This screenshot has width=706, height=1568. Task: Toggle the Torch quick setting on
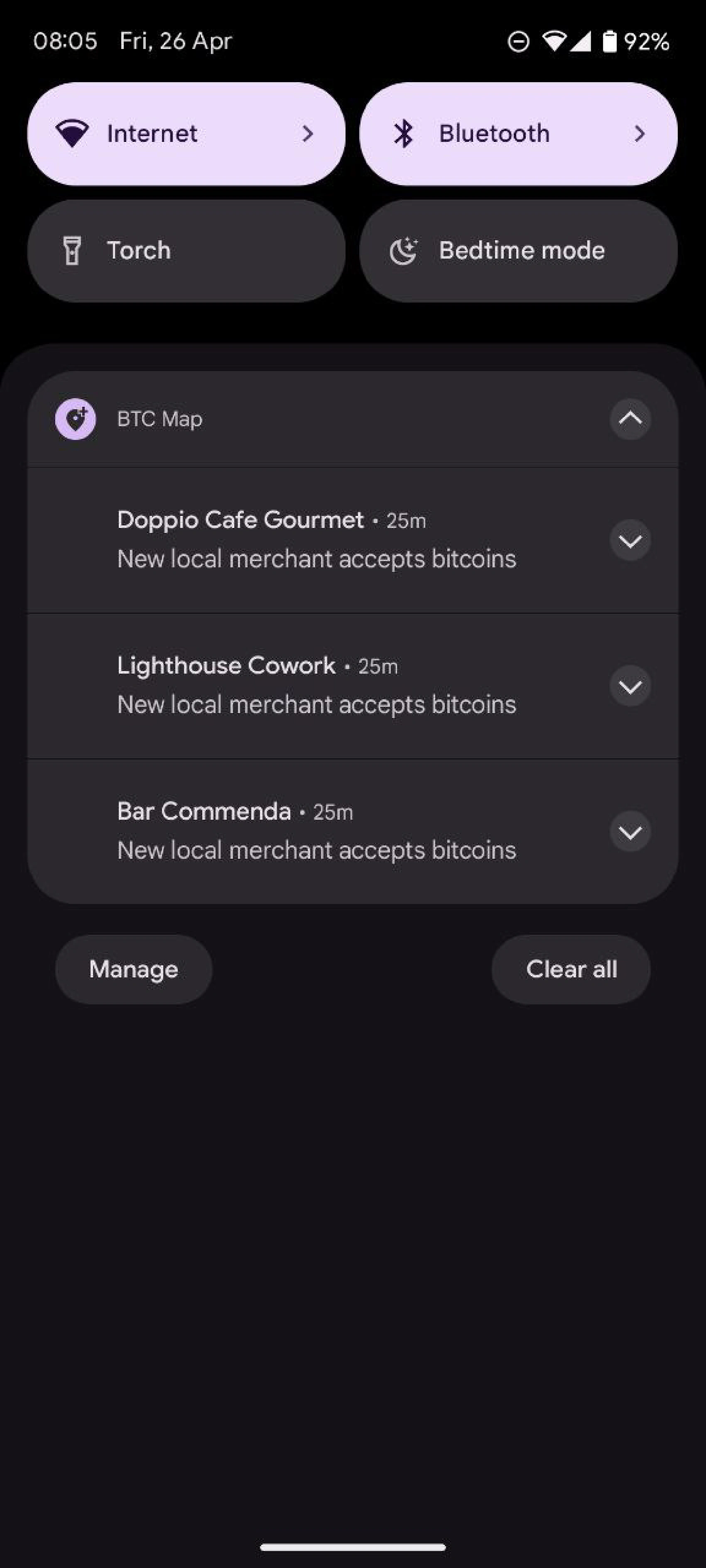click(x=186, y=251)
